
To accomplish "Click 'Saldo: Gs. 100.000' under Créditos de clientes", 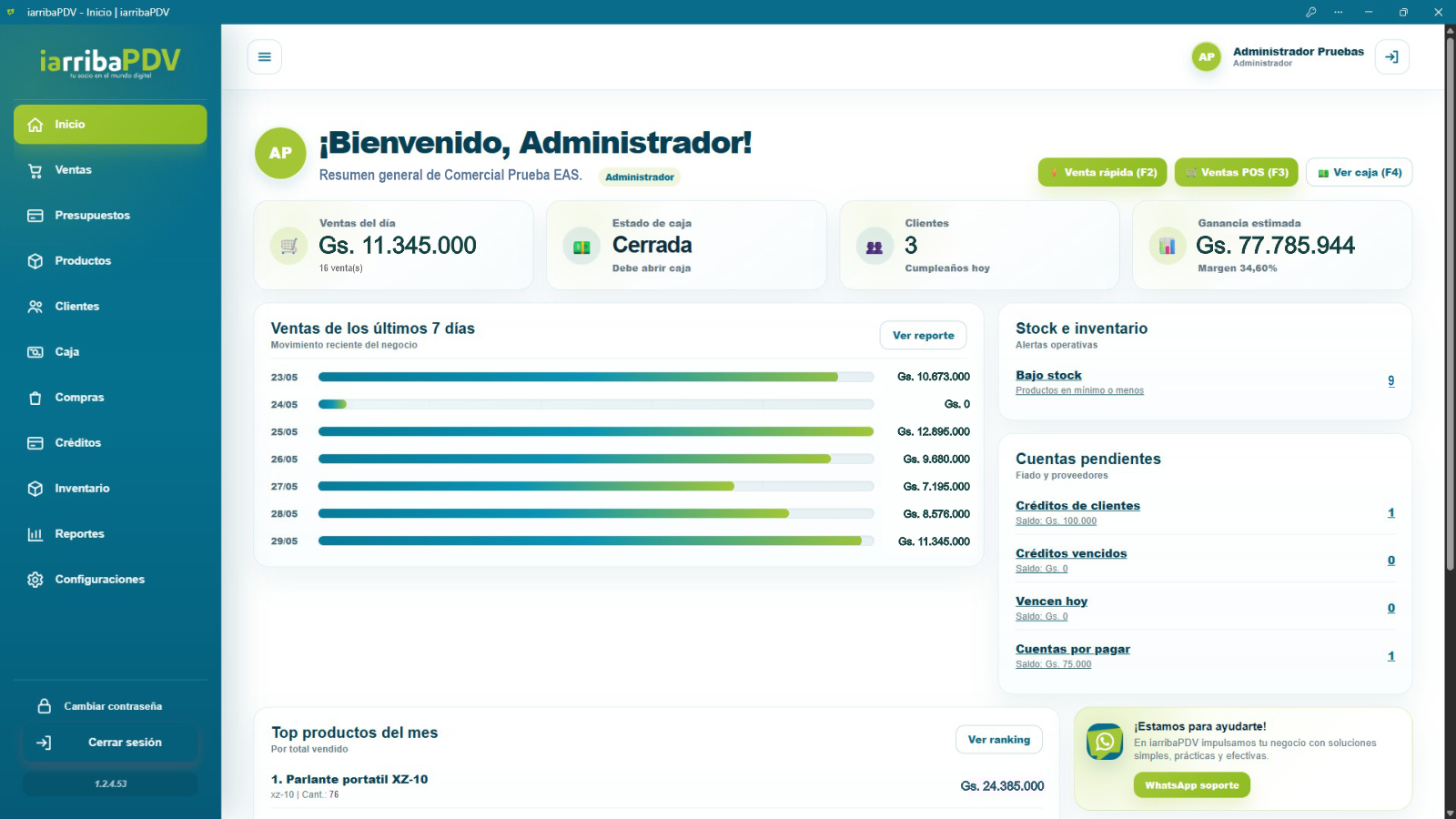I will click(1056, 521).
